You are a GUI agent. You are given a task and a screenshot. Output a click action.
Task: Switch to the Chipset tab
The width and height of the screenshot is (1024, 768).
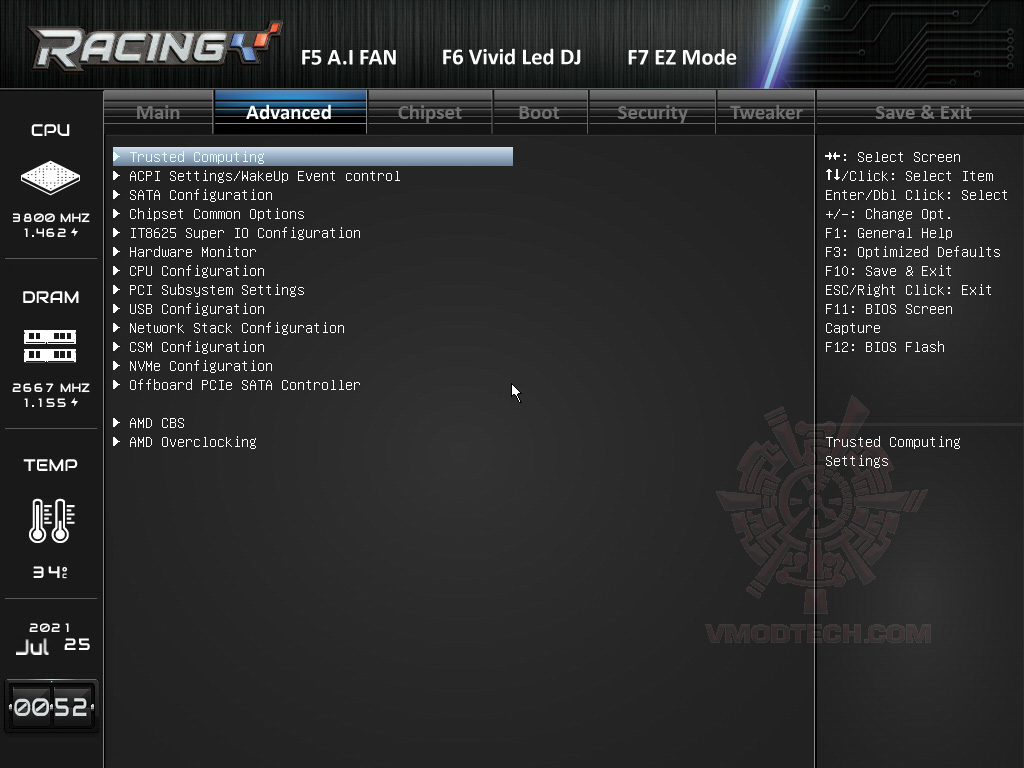click(430, 112)
